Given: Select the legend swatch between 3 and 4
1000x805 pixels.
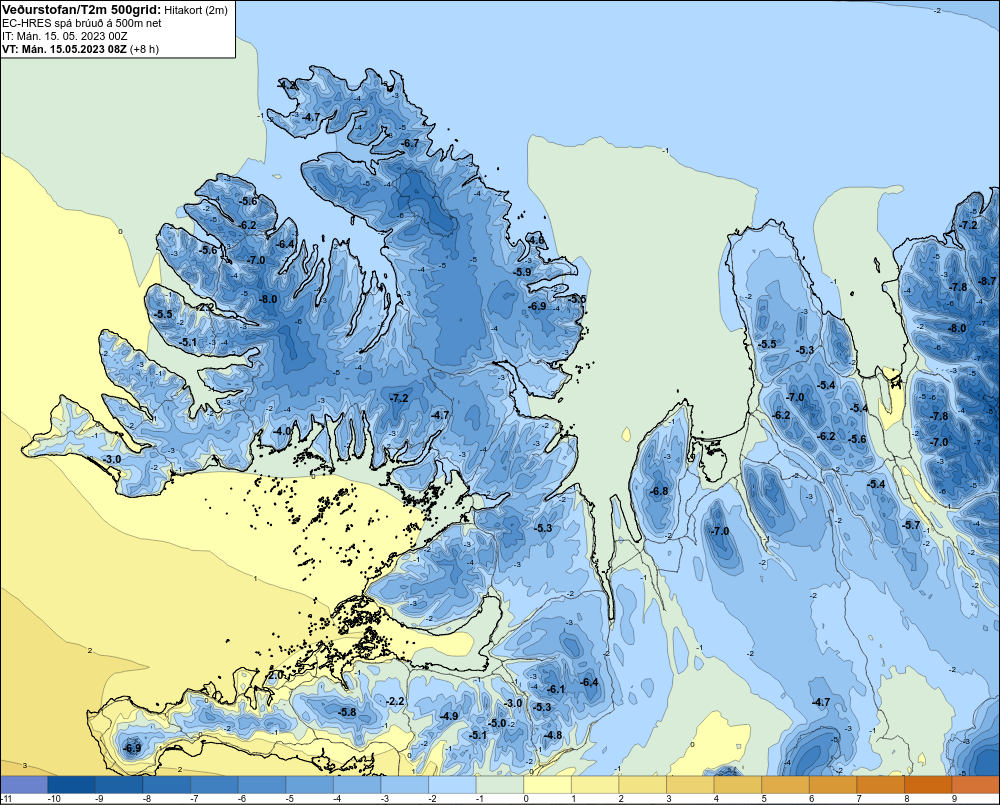Looking at the screenshot, I should tap(691, 784).
